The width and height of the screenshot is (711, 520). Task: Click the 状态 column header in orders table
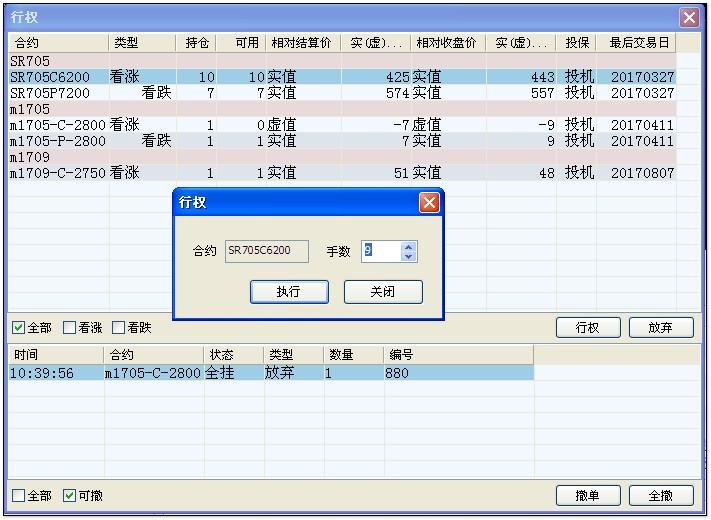[234, 355]
